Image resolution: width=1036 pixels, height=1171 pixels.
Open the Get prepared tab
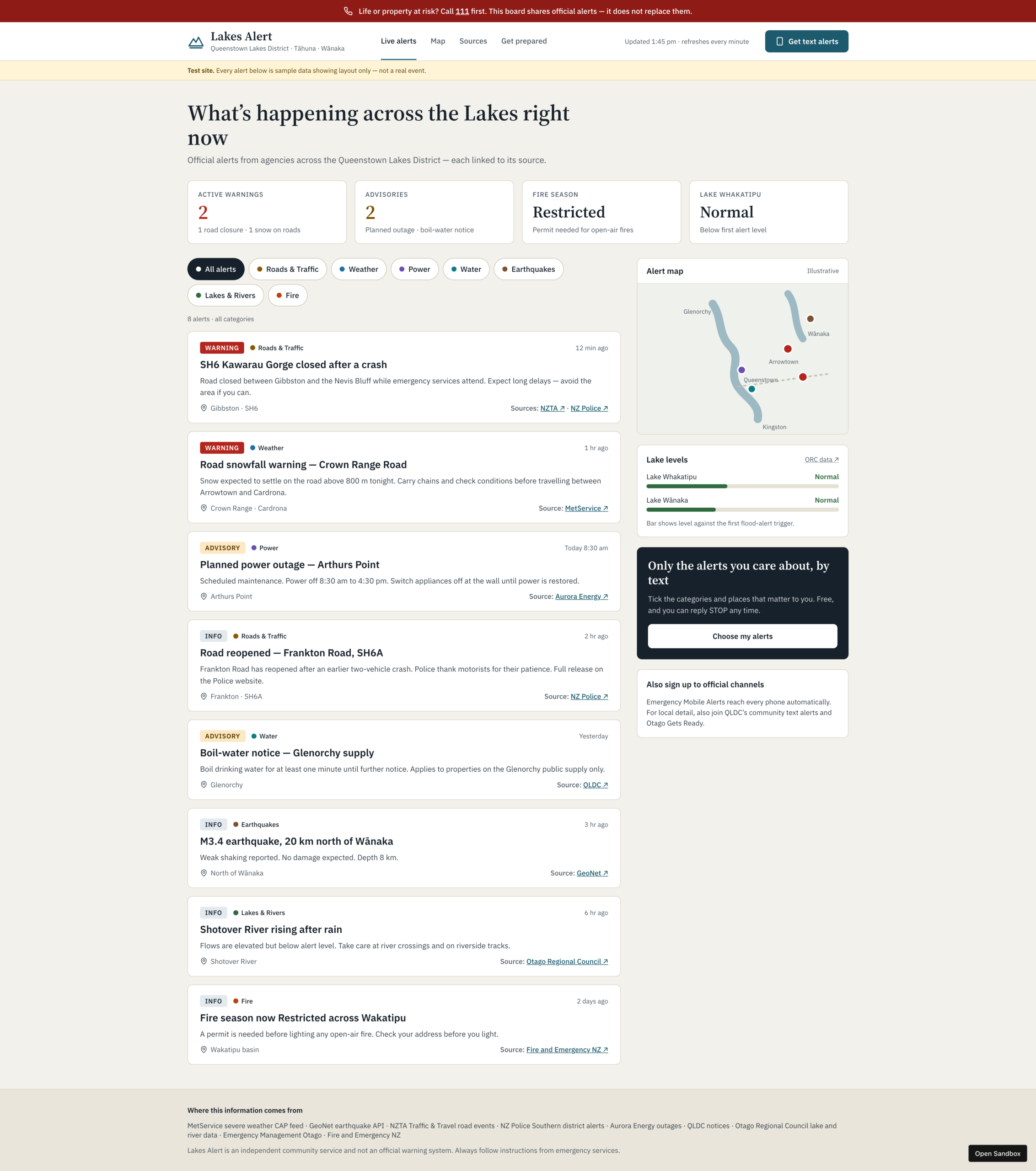coord(524,41)
